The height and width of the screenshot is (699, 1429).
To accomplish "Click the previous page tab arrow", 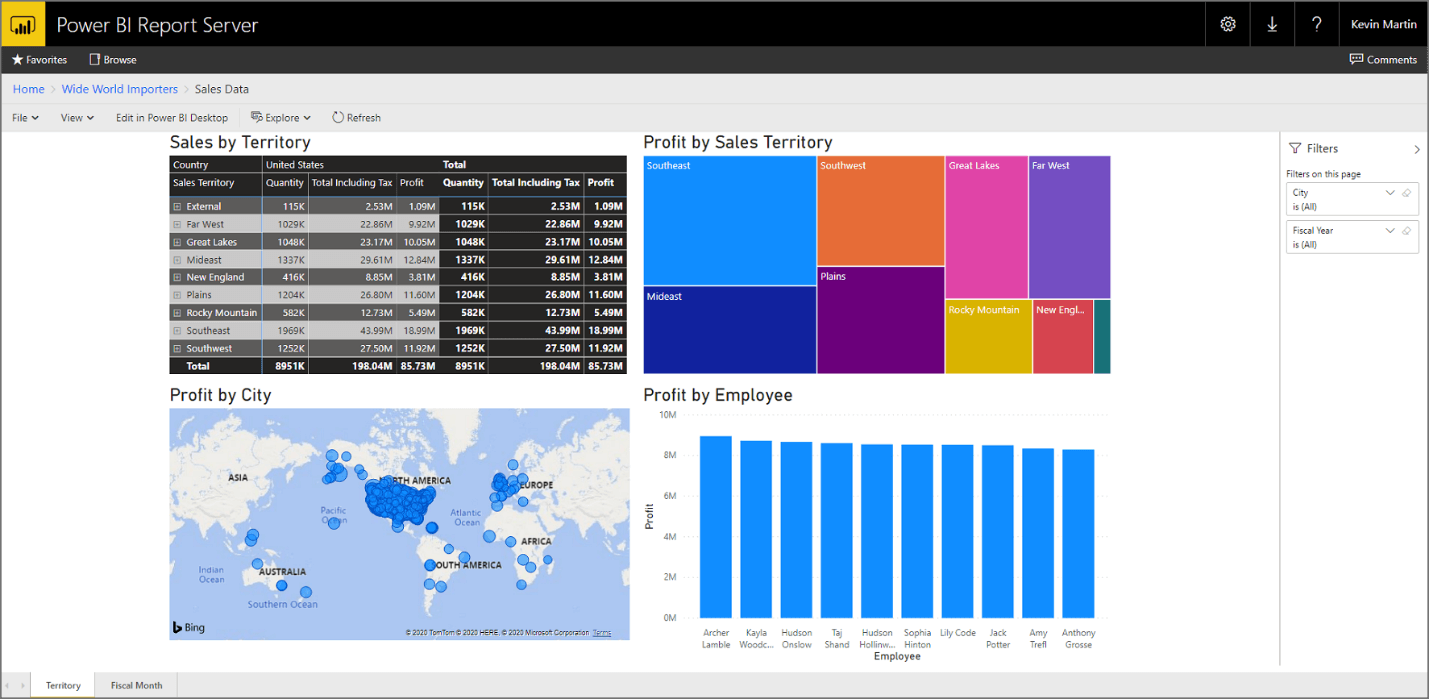I will pos(9,686).
